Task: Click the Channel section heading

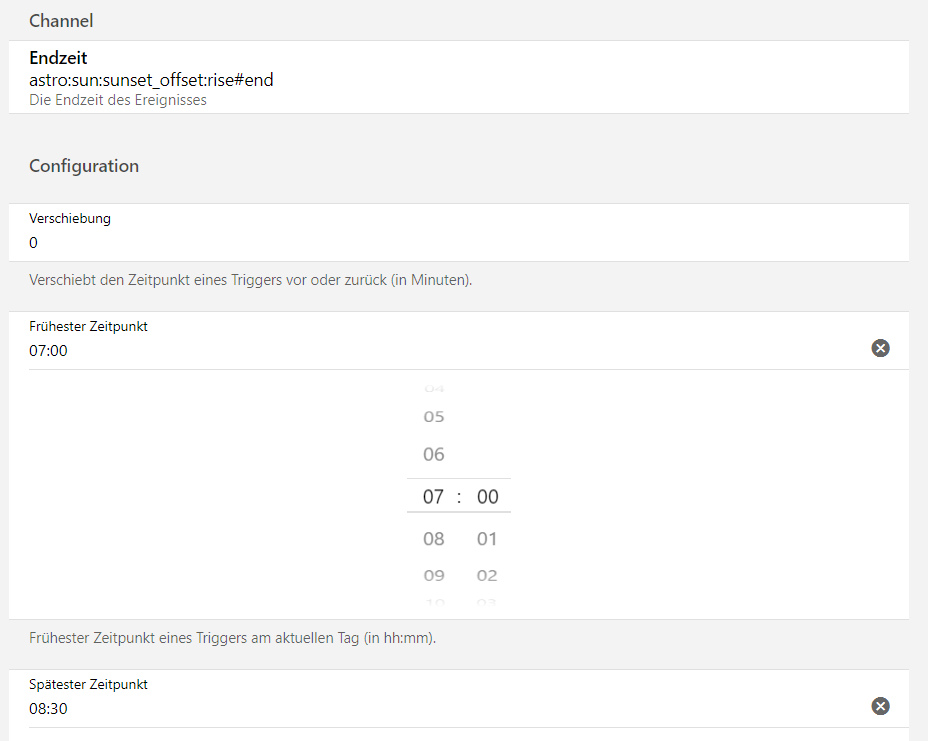Action: 61,20
